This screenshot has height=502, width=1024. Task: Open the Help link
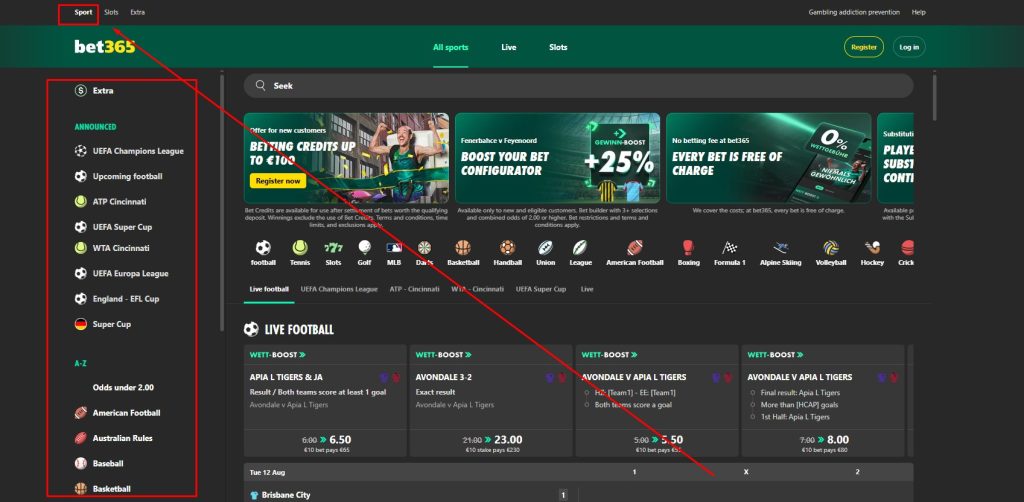point(919,12)
